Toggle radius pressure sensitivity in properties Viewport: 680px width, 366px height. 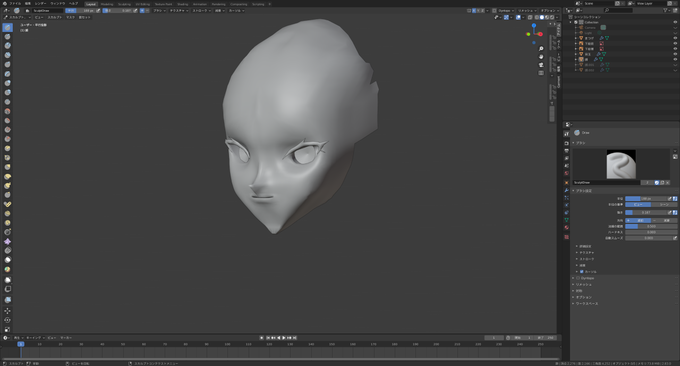675,199
